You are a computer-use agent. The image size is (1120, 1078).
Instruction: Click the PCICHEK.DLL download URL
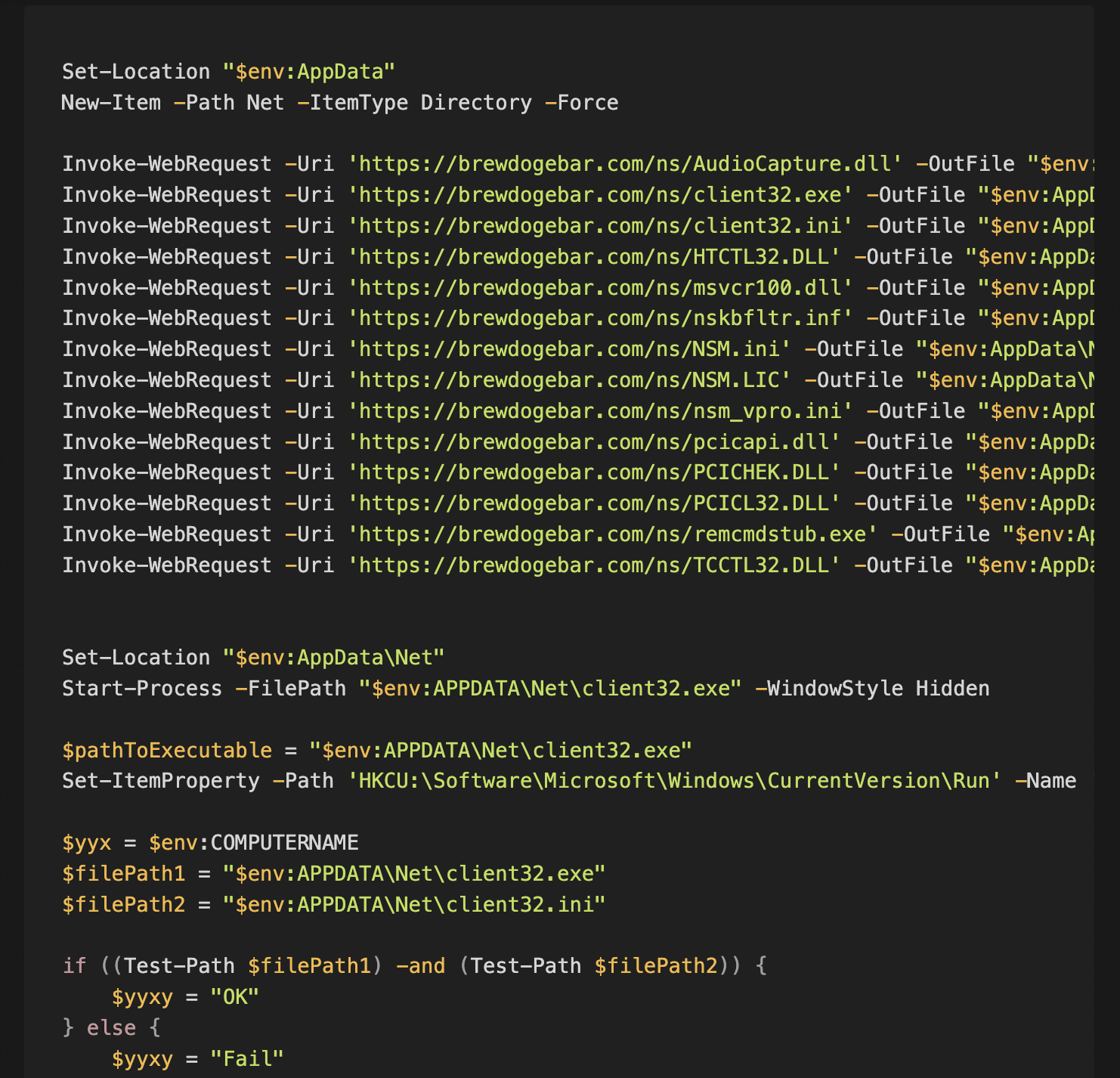click(593, 472)
